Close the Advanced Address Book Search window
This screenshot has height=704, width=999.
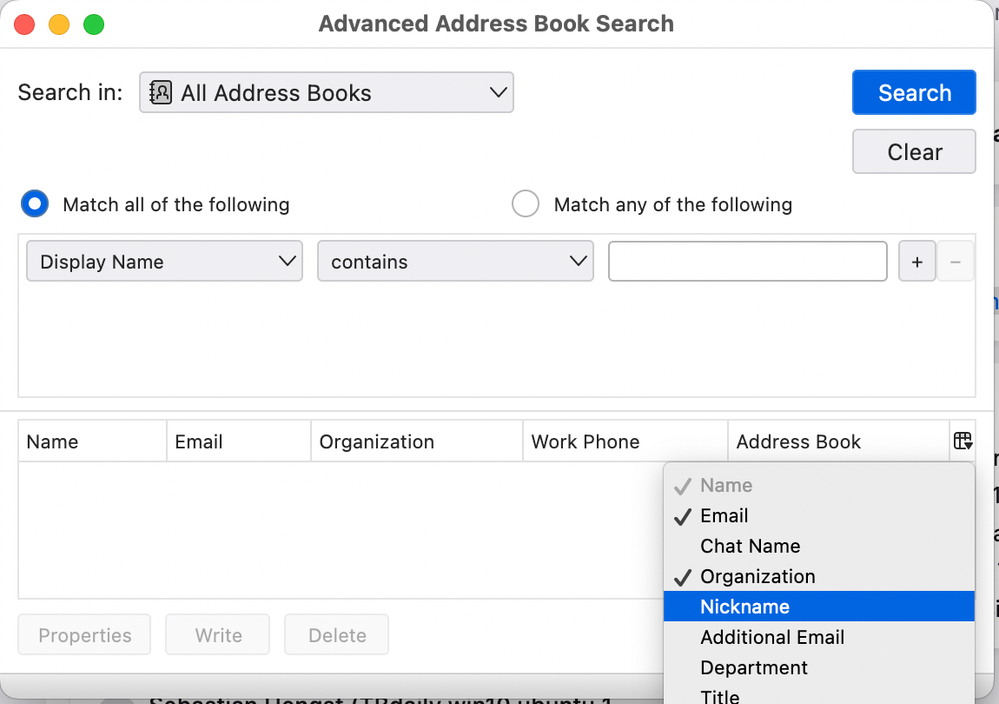(x=25, y=24)
